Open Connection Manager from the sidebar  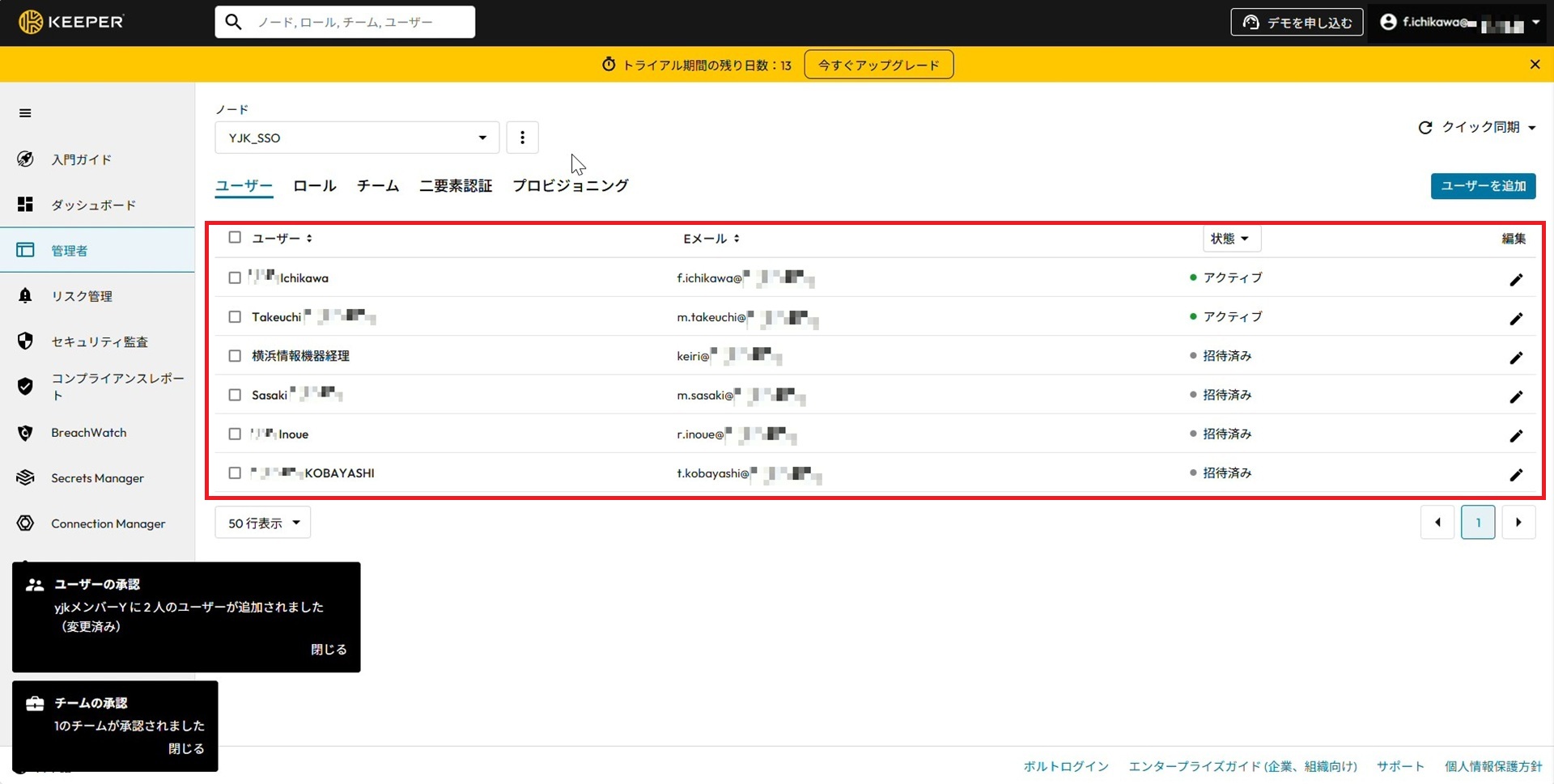pyautogui.click(x=108, y=523)
